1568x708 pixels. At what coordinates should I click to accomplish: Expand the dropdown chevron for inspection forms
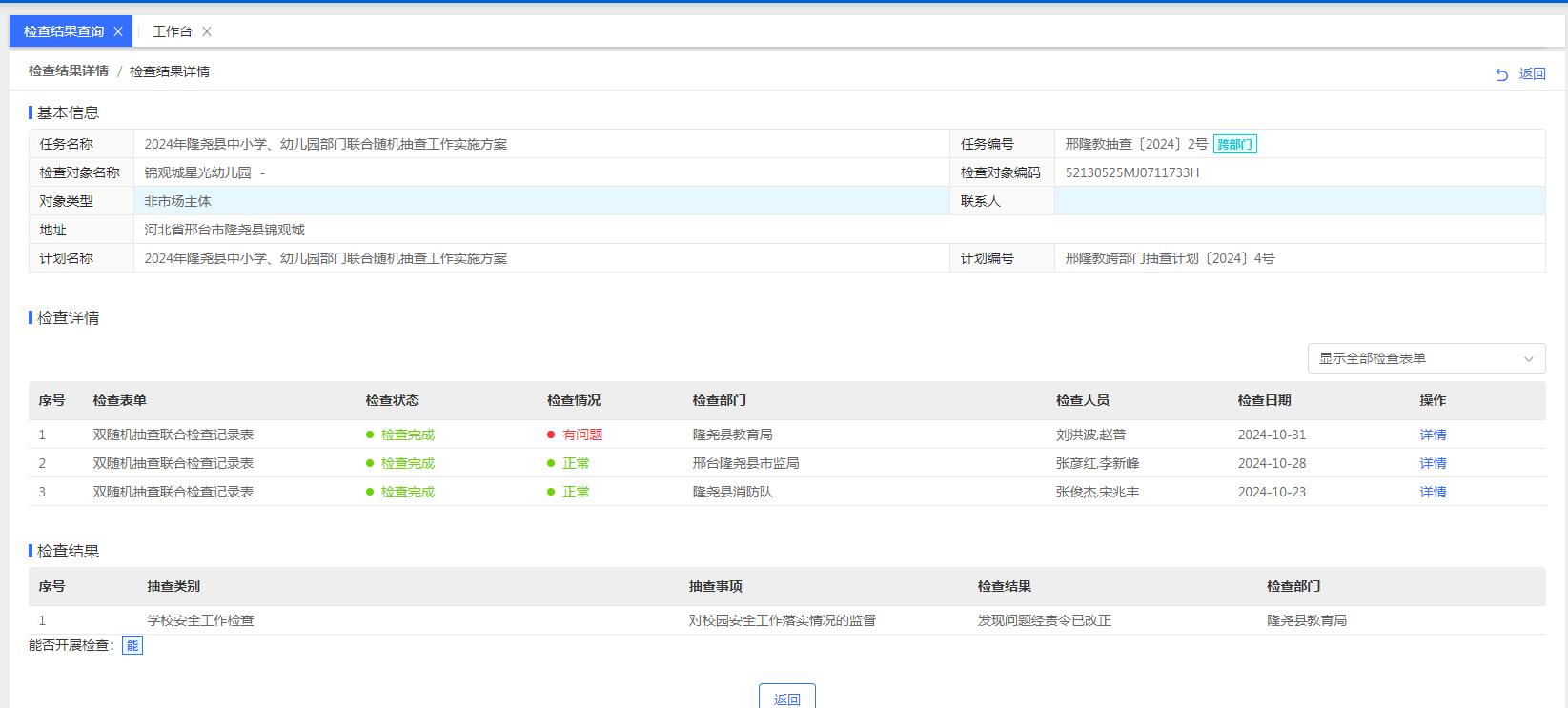(1528, 359)
